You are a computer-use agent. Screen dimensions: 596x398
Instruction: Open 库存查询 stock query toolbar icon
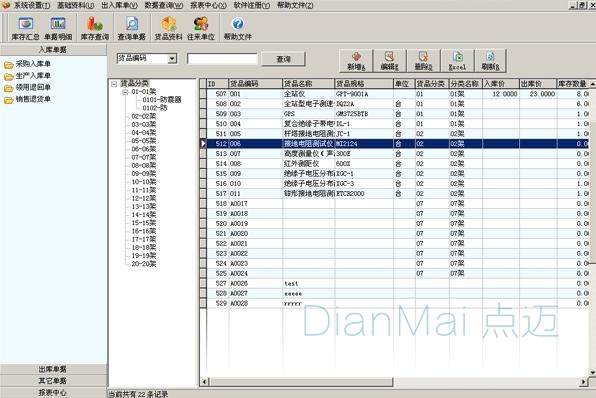pos(95,29)
